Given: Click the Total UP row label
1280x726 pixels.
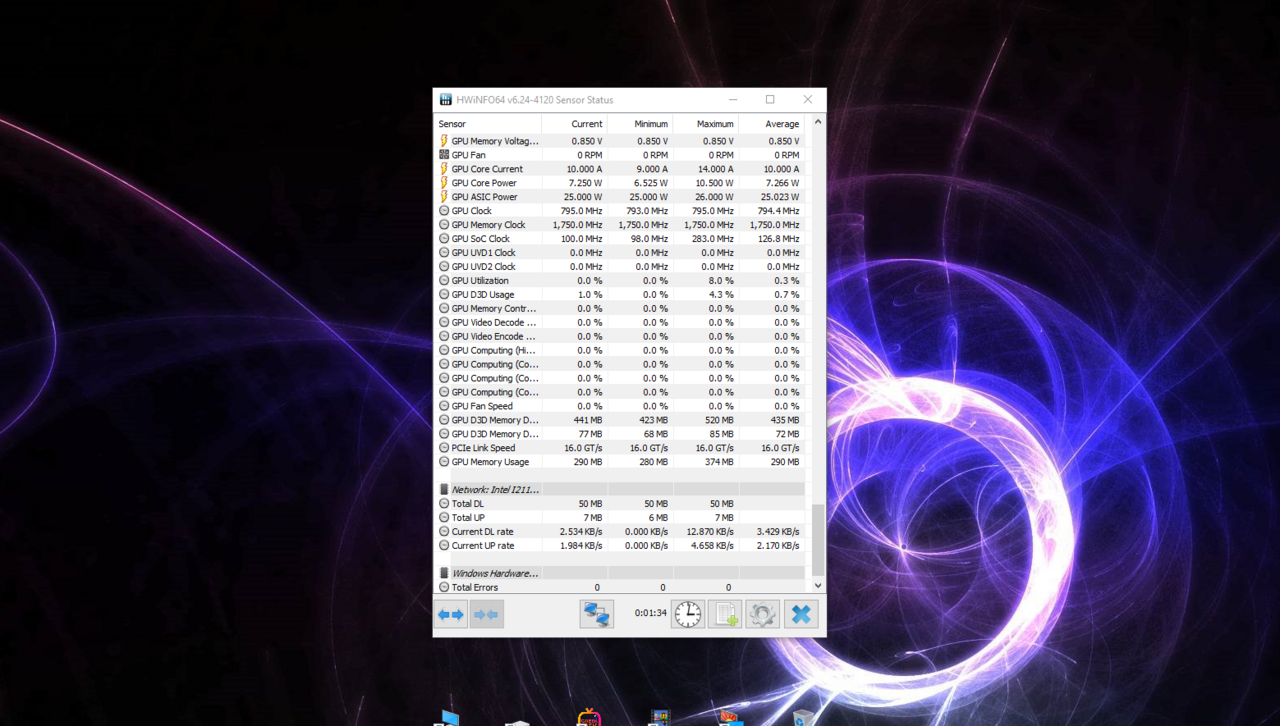Looking at the screenshot, I should coord(468,518).
